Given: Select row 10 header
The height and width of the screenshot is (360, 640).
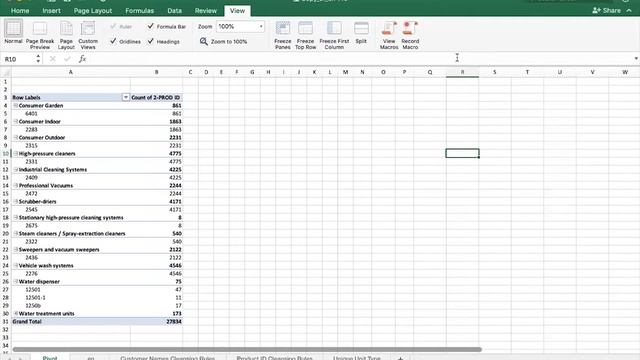Looking at the screenshot, I should 6,153.
